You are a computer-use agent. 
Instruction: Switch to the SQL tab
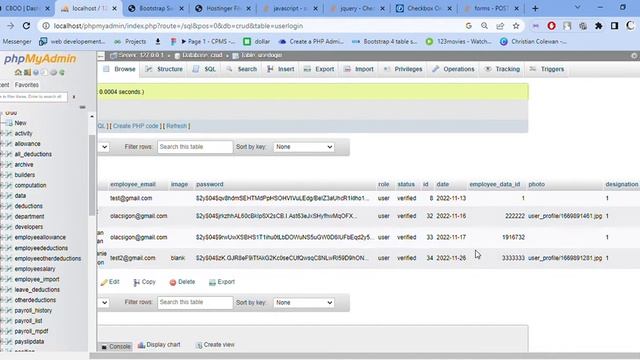pos(204,69)
